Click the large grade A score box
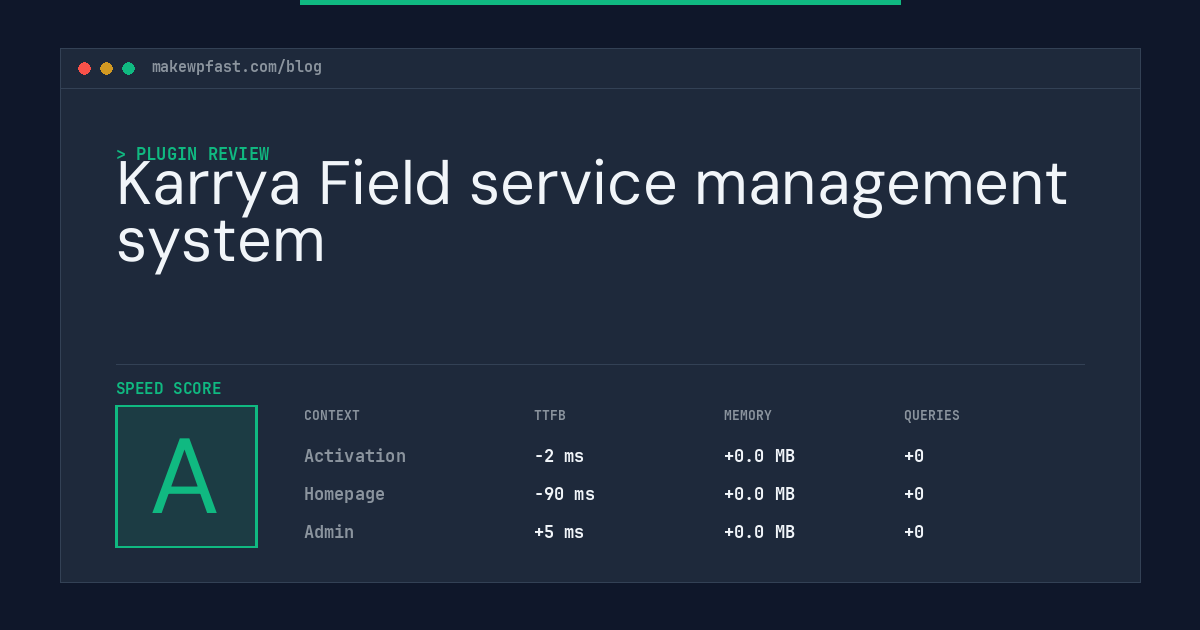 (186, 476)
